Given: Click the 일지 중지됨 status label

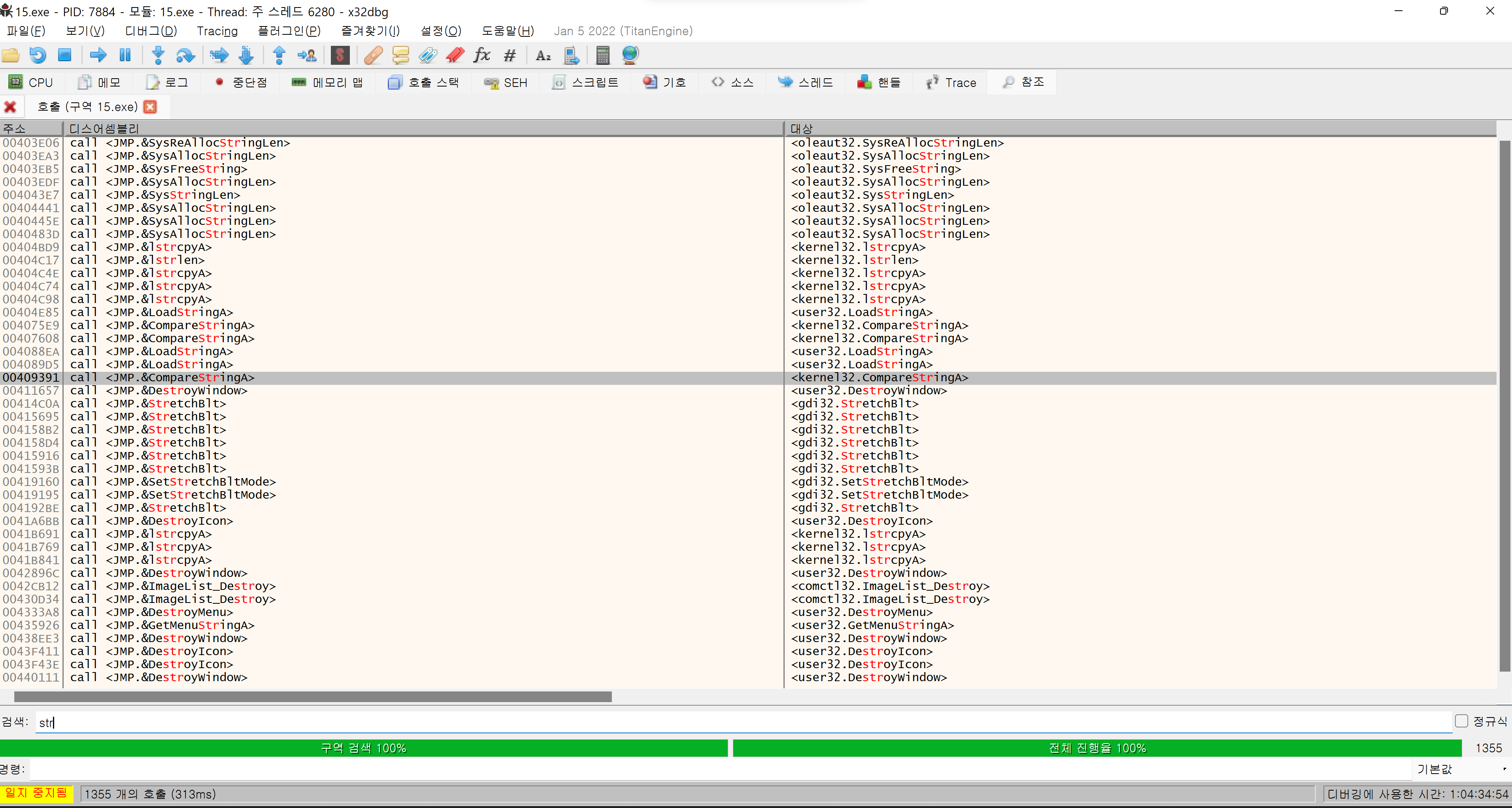Looking at the screenshot, I should click(x=36, y=793).
